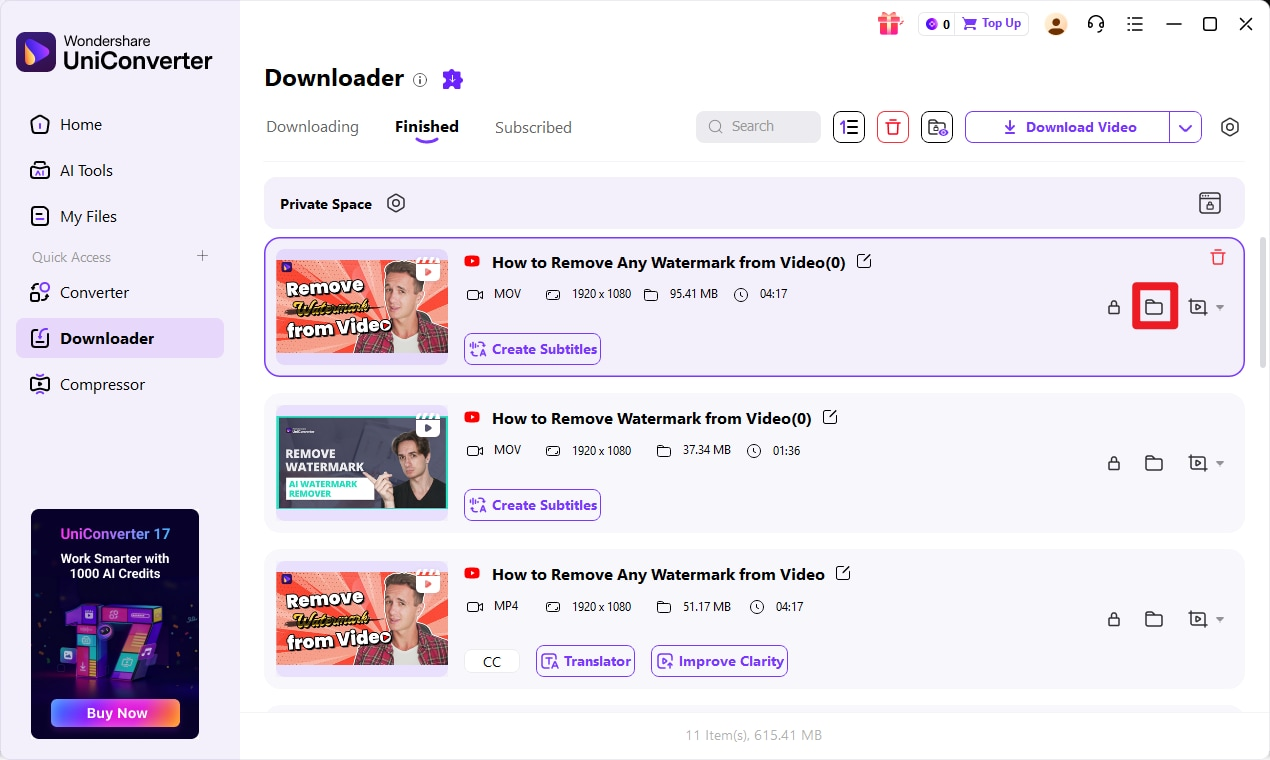Click convert icon on 51.17 MB video row
The width and height of the screenshot is (1270, 760).
tap(1197, 619)
